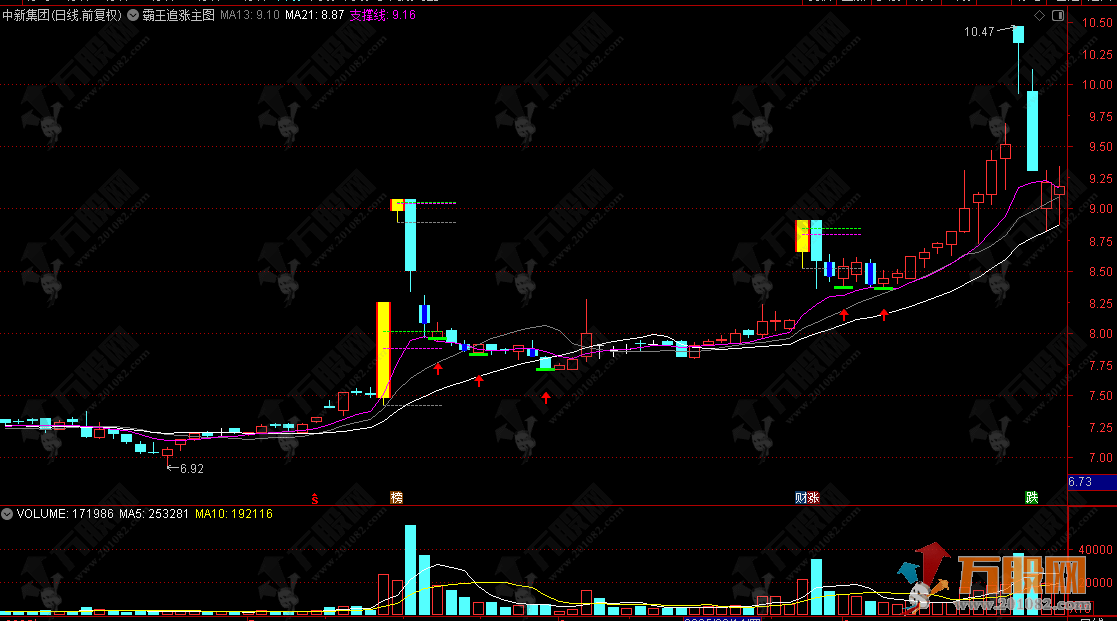The width and height of the screenshot is (1117, 621).
Task: Click the 7.00 price axis label
Action: (x=1101, y=458)
